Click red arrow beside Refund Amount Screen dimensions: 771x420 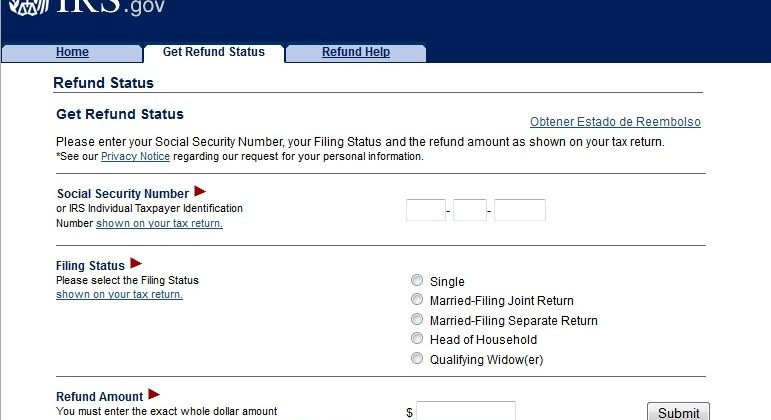tap(154, 394)
